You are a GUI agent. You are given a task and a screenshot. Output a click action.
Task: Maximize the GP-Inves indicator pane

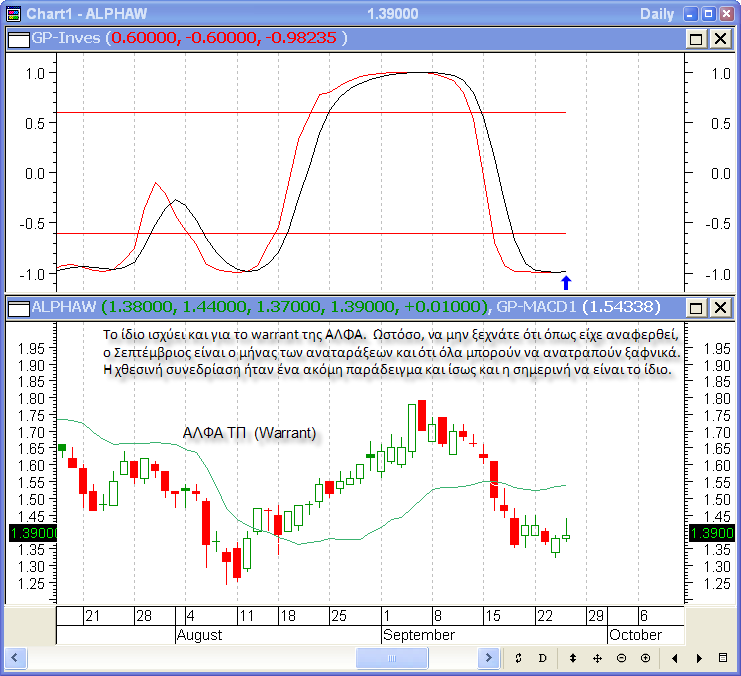[696, 38]
